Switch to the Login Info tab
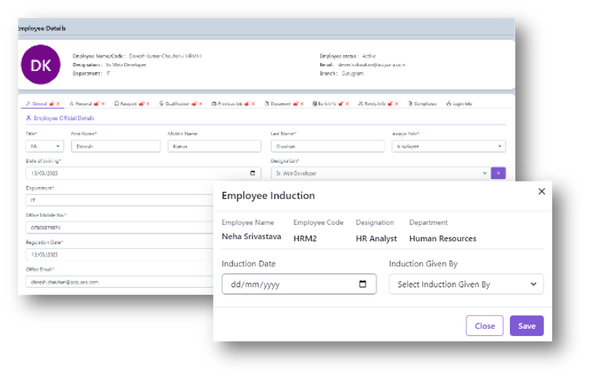Viewport: 590px width, 379px height. (x=459, y=104)
